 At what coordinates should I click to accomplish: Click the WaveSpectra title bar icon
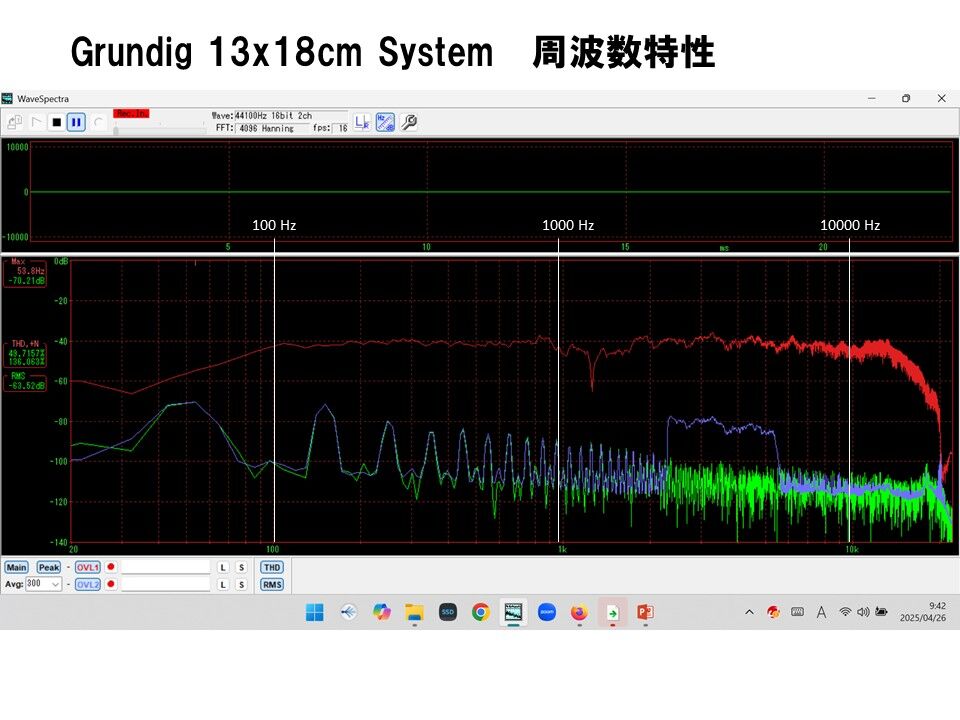(7, 99)
